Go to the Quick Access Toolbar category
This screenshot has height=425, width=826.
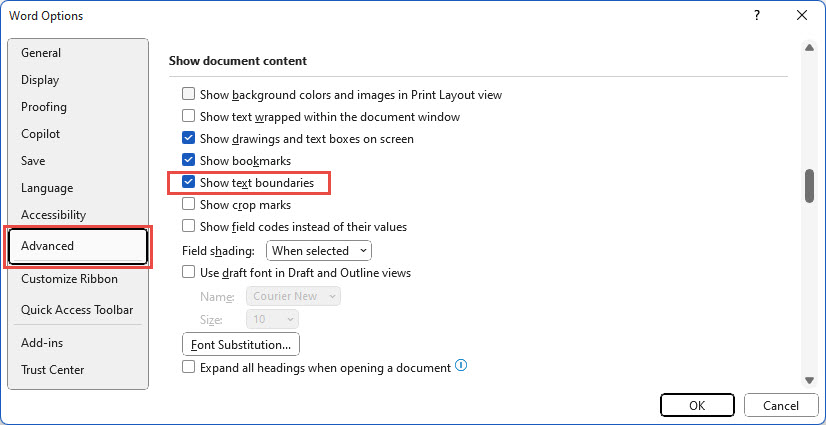tap(78, 310)
